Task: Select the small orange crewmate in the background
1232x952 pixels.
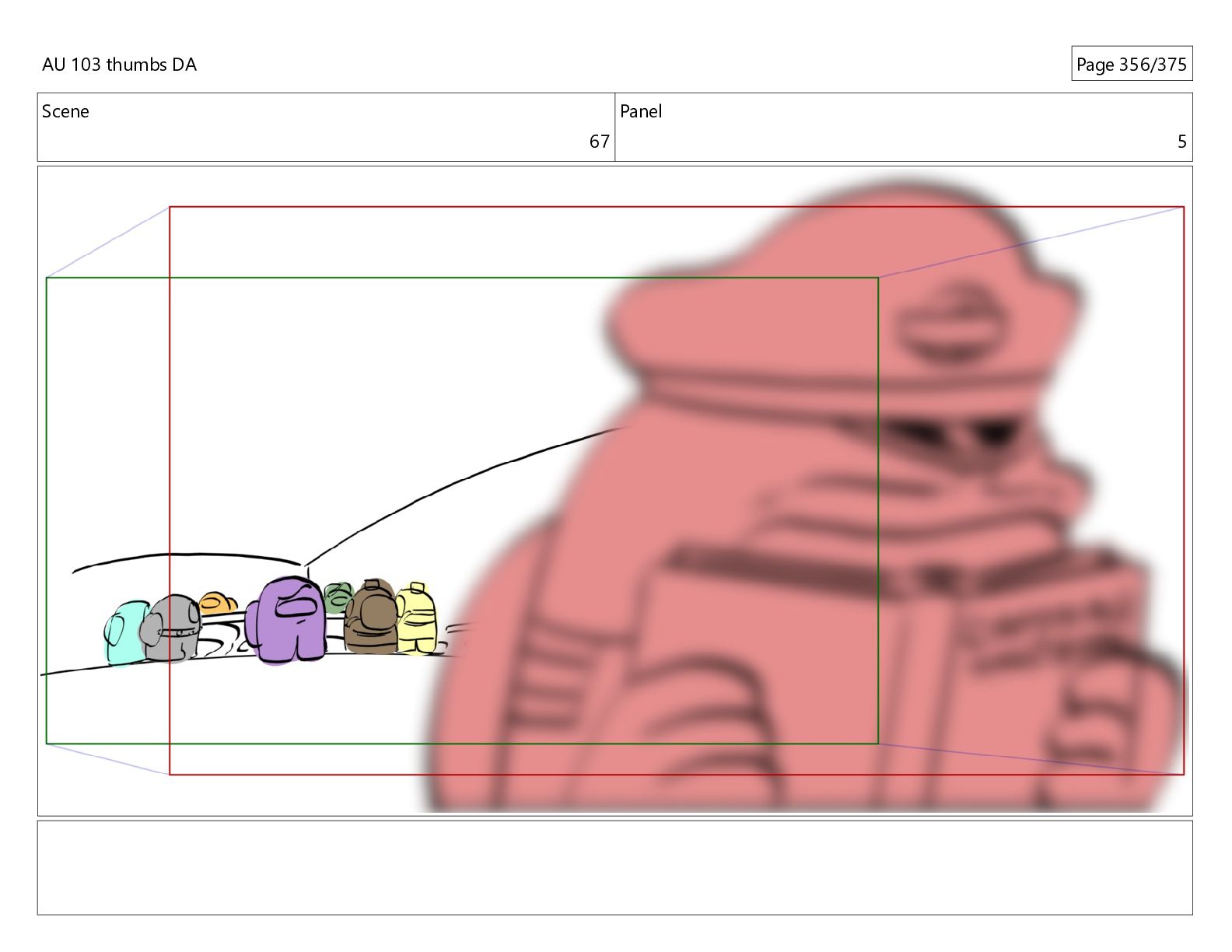Action: 218,604
